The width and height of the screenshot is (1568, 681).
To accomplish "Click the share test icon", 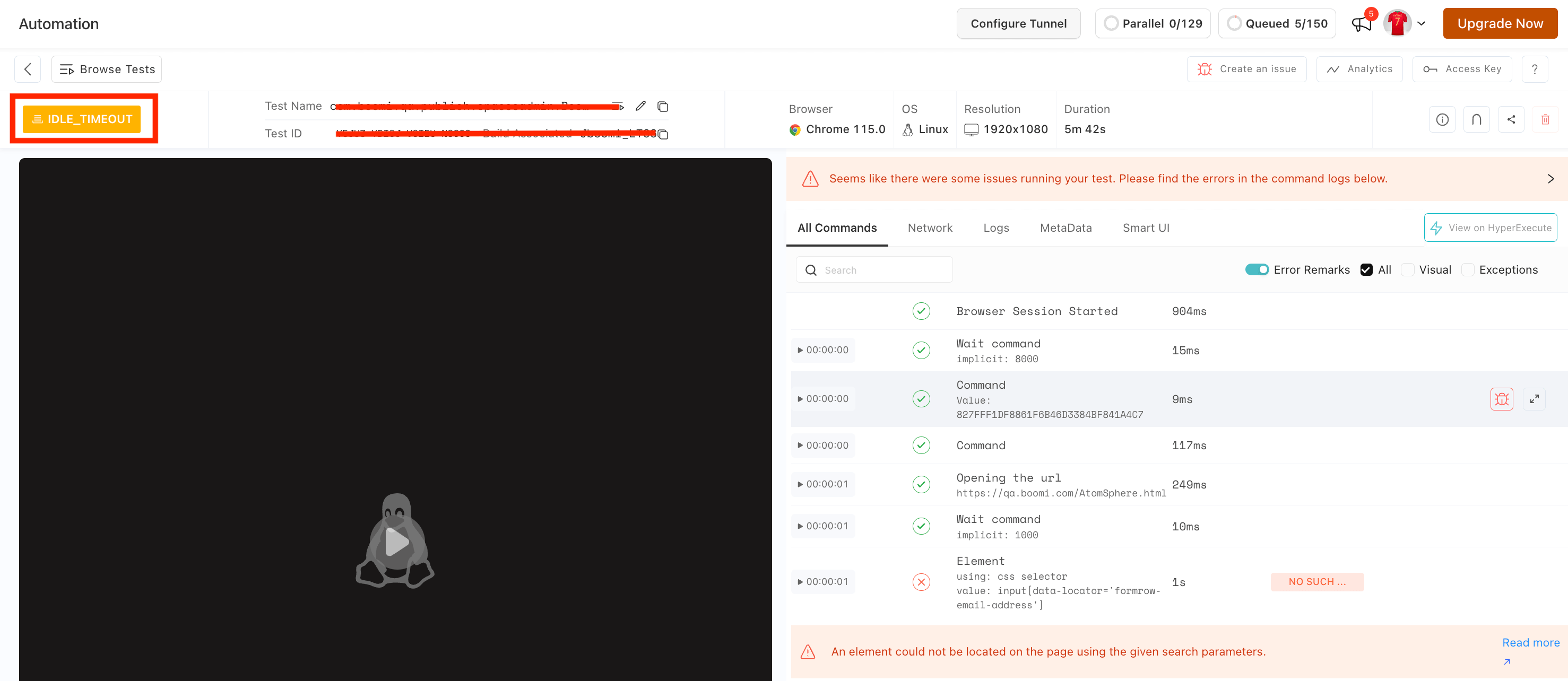I will point(1511,119).
